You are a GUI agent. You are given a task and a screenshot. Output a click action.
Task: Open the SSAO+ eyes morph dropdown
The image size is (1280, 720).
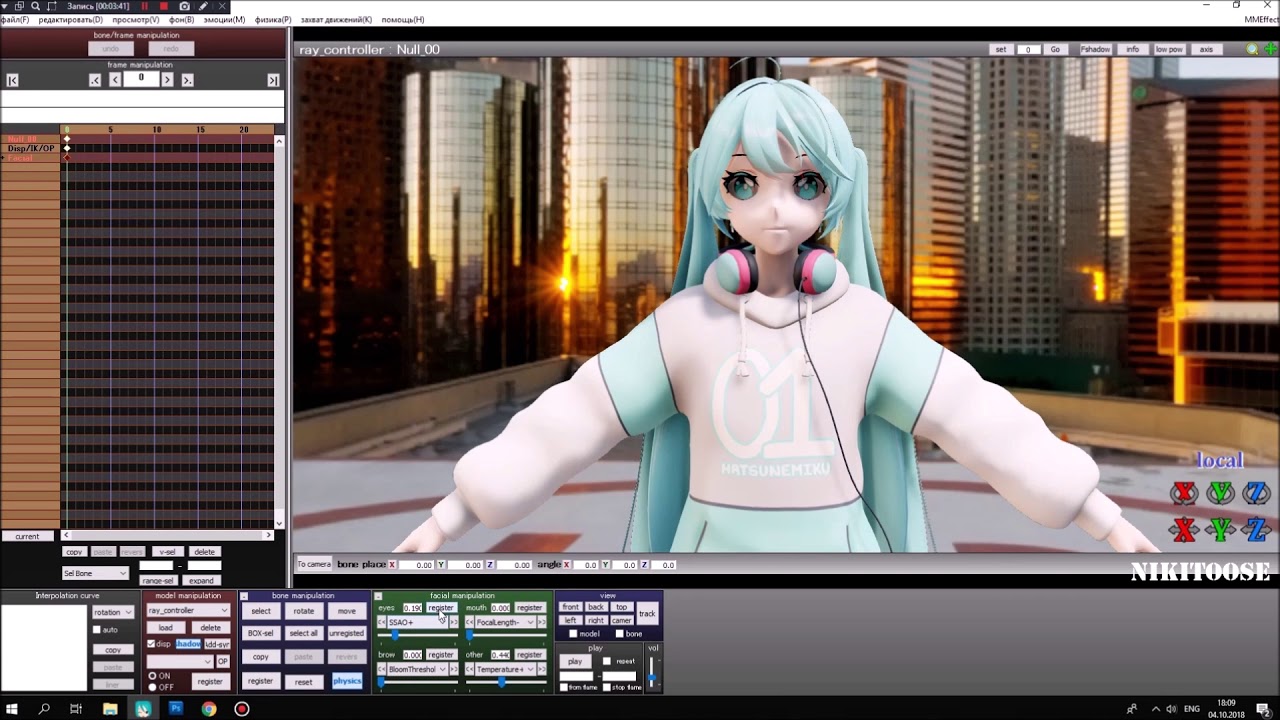[417, 622]
